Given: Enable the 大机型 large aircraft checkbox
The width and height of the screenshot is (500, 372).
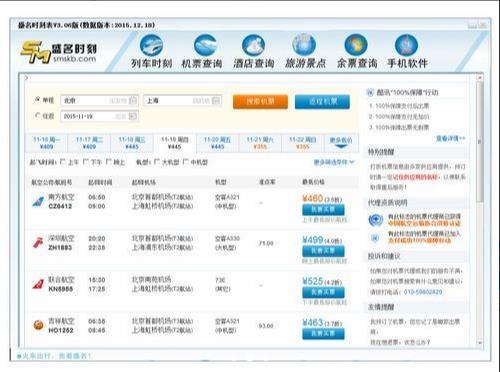Looking at the screenshot, I should [x=157, y=162].
